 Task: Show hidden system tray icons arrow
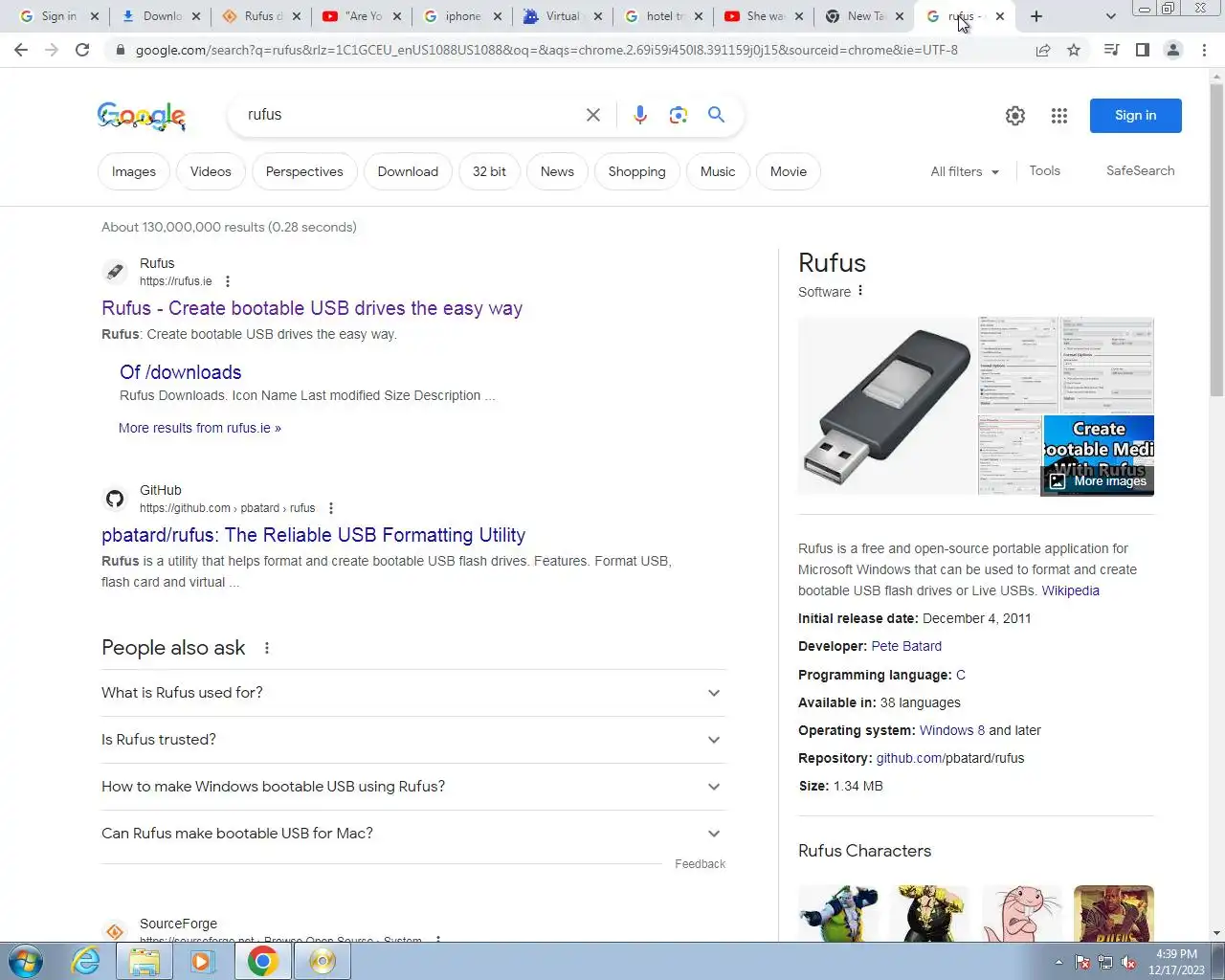pos(1058,962)
